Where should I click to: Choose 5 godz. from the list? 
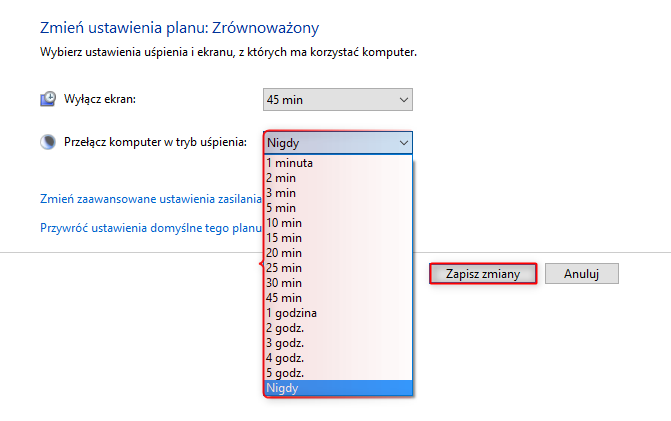[338, 373]
